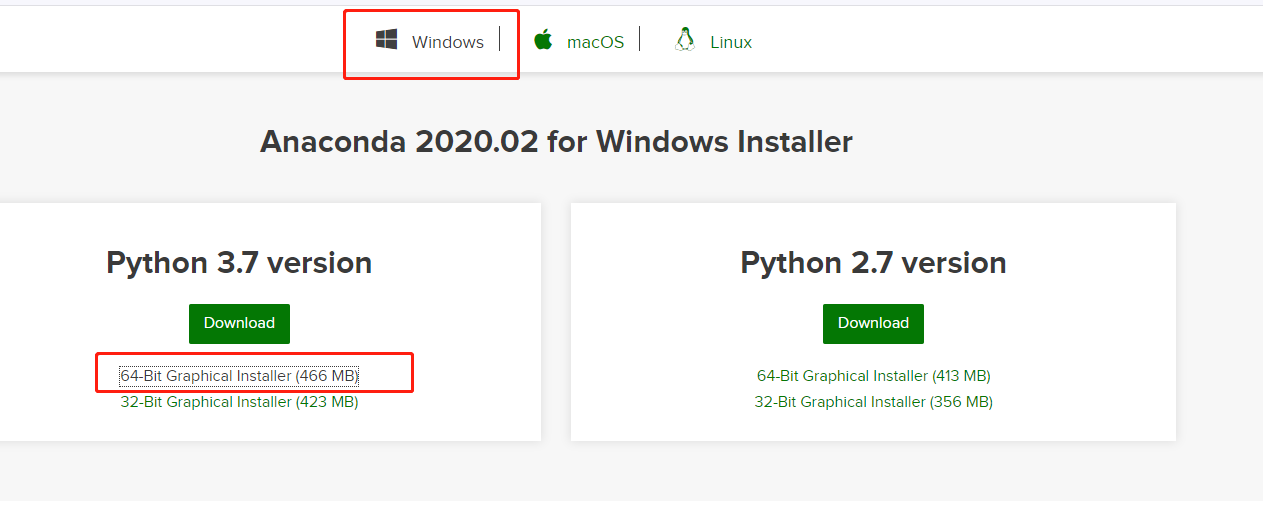Click the Anaconda 2020.02 for Windows Installer heading
Viewport: 1263px width, 529px height.
(556, 142)
